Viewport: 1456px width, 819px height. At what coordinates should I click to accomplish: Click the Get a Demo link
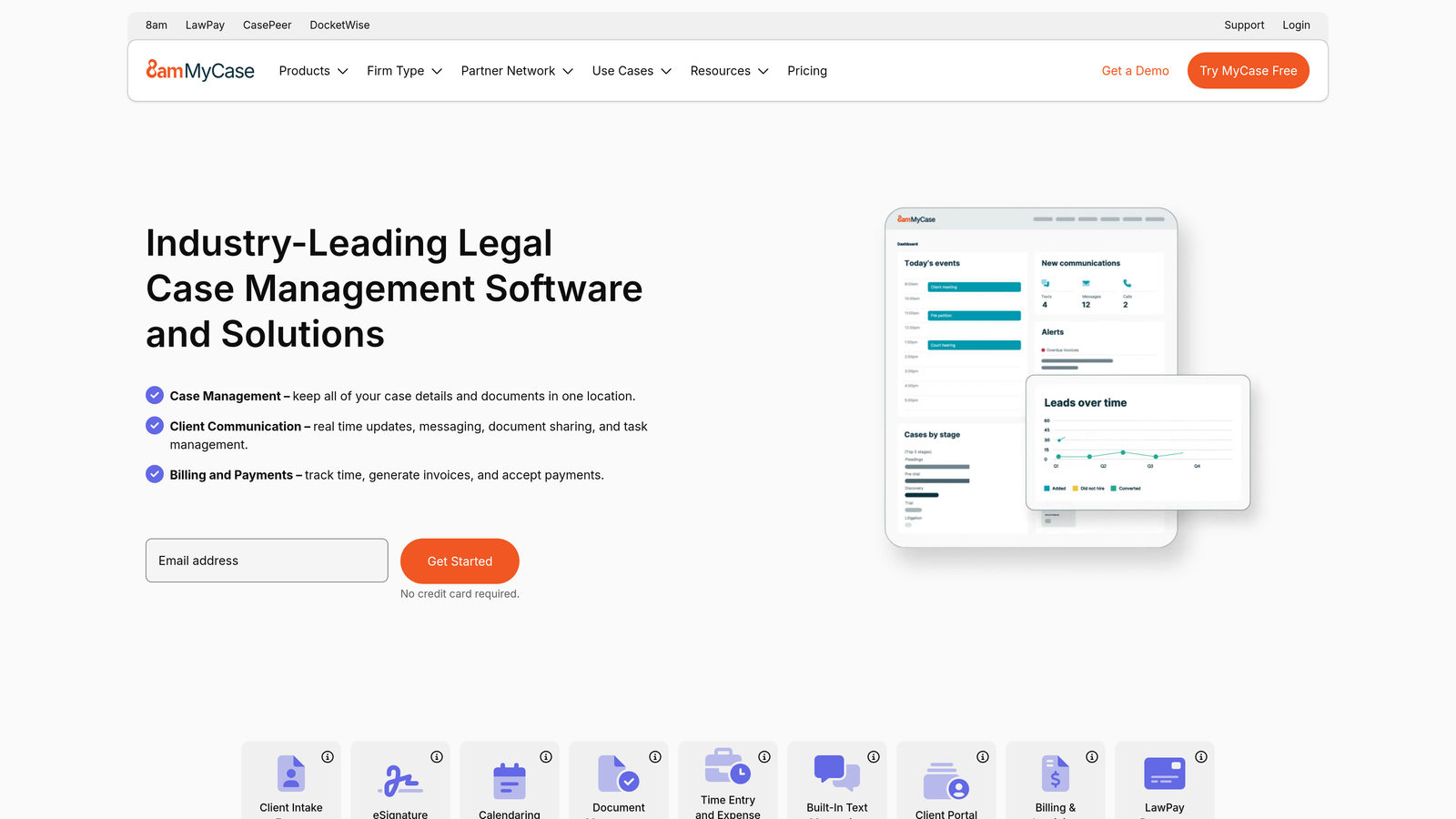(x=1135, y=71)
